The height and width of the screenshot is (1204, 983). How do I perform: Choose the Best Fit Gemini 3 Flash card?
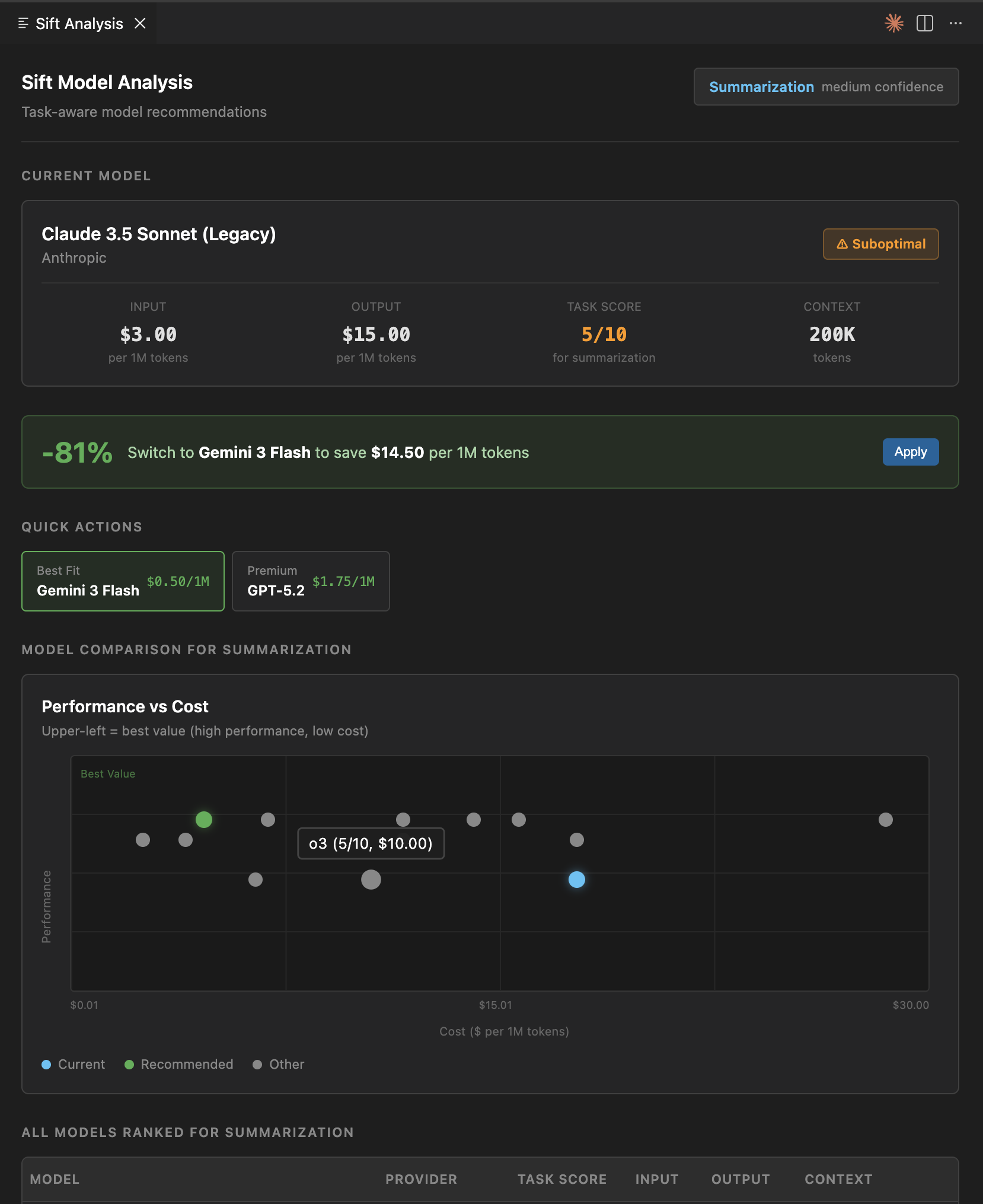[123, 581]
